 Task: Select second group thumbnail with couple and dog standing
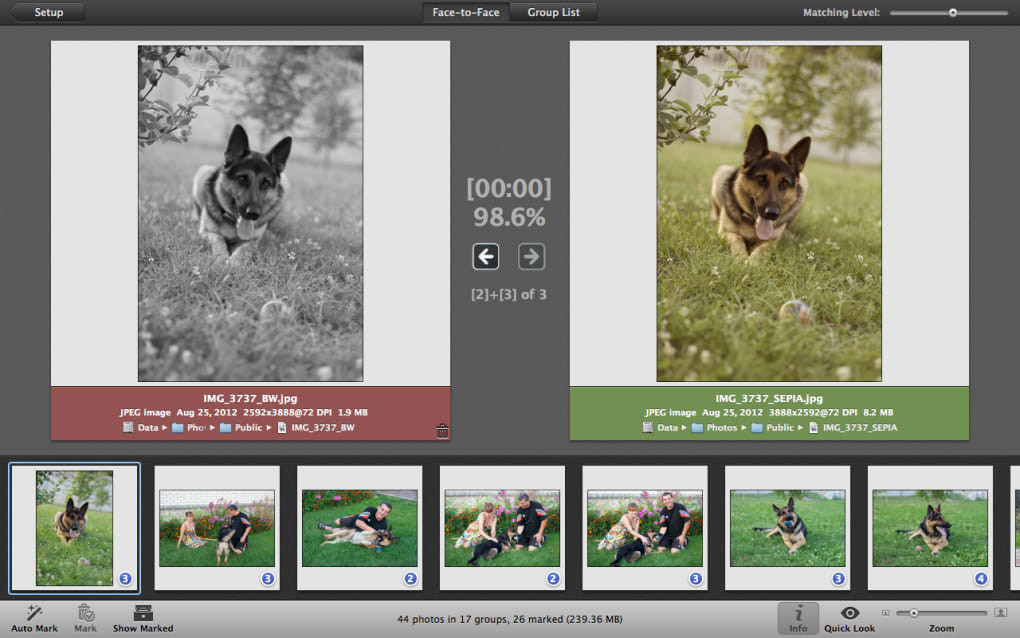[217, 528]
